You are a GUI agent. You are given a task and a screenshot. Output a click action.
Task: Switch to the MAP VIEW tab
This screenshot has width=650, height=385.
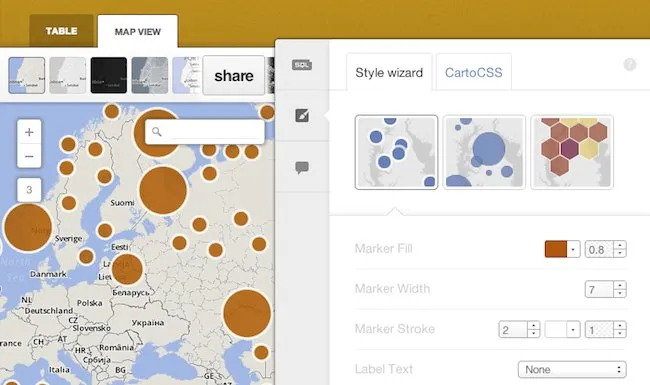coord(138,31)
